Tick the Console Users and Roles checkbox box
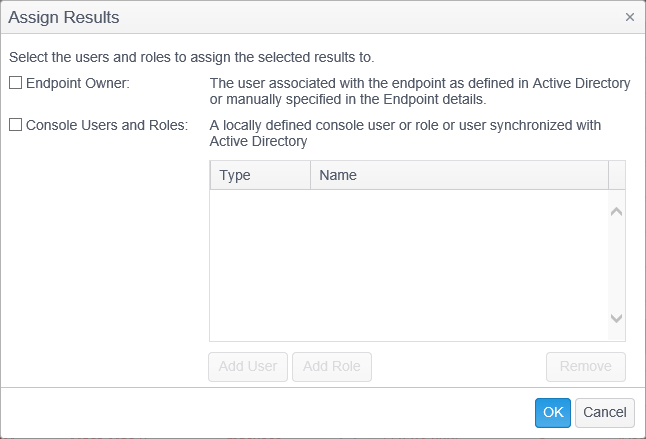This screenshot has height=439, width=646. coord(15,125)
